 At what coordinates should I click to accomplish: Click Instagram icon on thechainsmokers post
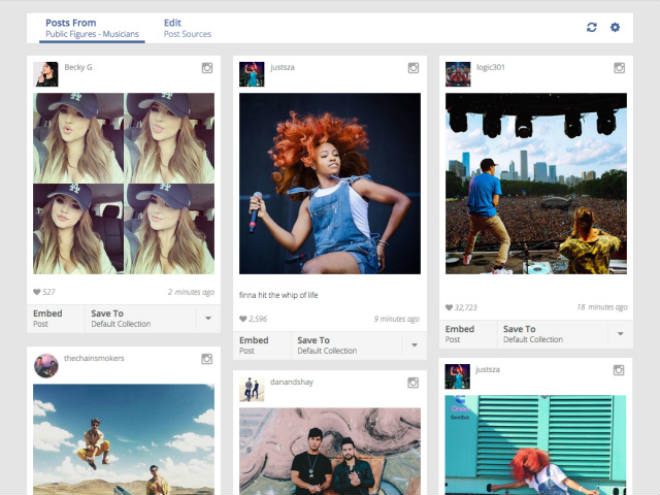tap(207, 358)
